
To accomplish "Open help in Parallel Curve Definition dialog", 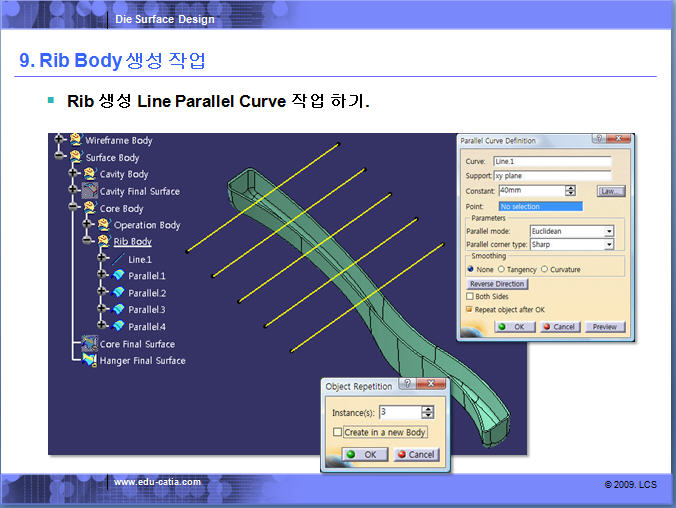I will coord(598,141).
